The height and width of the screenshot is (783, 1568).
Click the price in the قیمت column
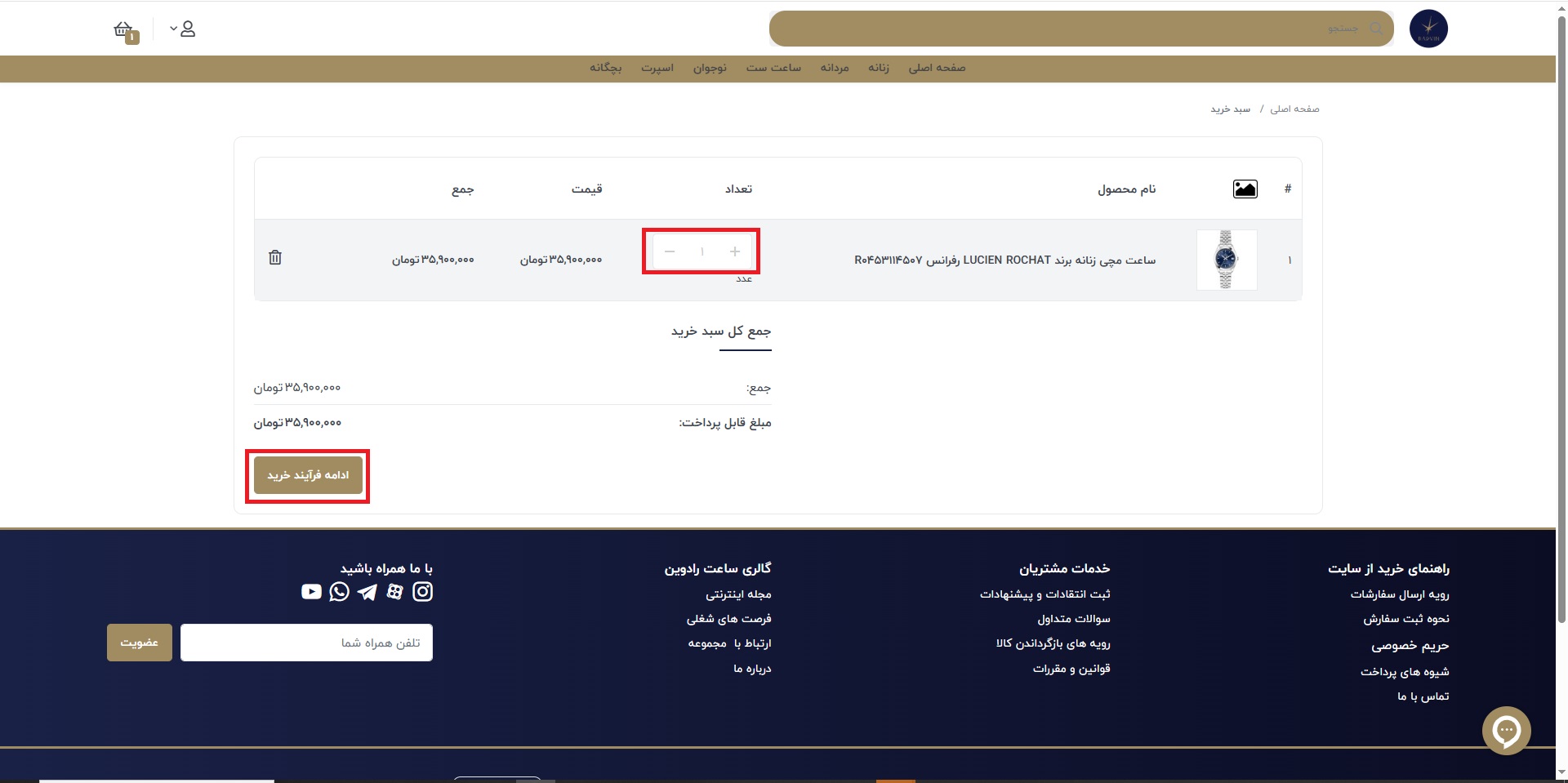[x=561, y=260]
